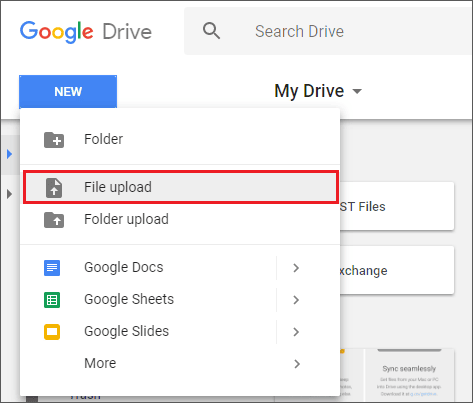Click the blue Google Docs icon
The height and width of the screenshot is (403, 473).
click(52, 268)
